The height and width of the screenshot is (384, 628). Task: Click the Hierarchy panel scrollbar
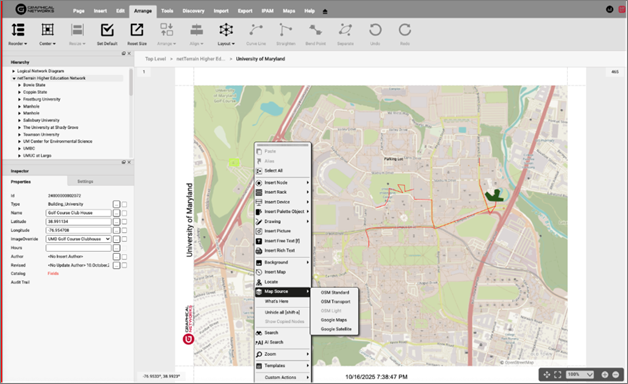coord(131,82)
